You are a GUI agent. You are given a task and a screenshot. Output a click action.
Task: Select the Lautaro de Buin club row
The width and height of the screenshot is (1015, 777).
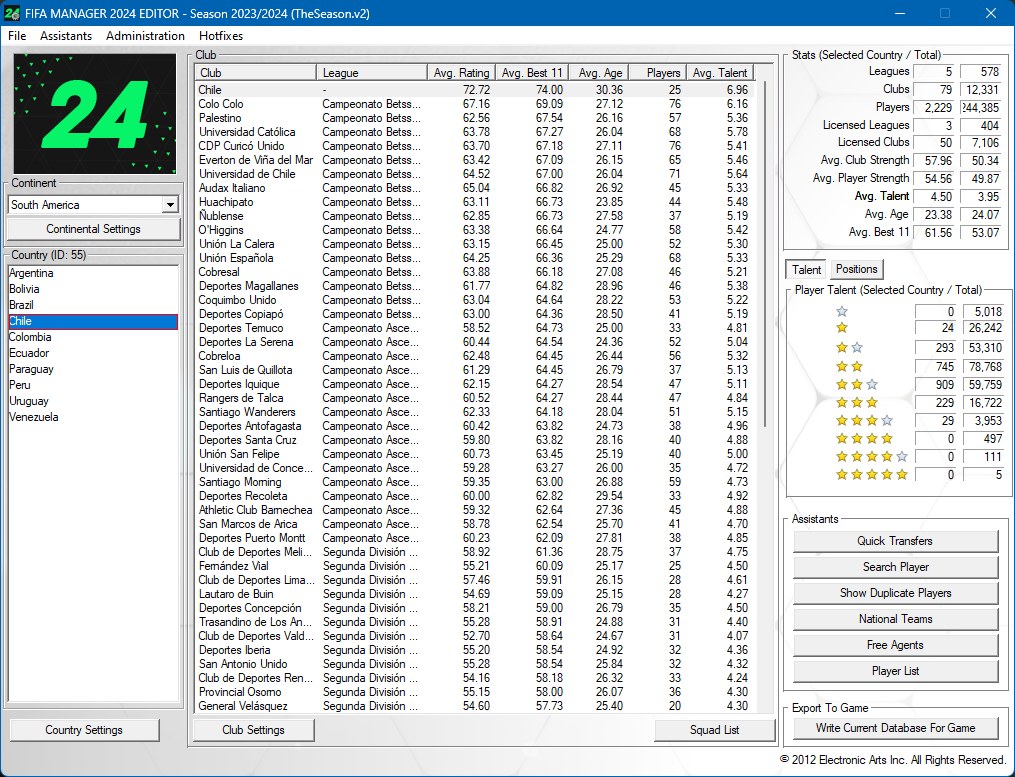click(474, 594)
